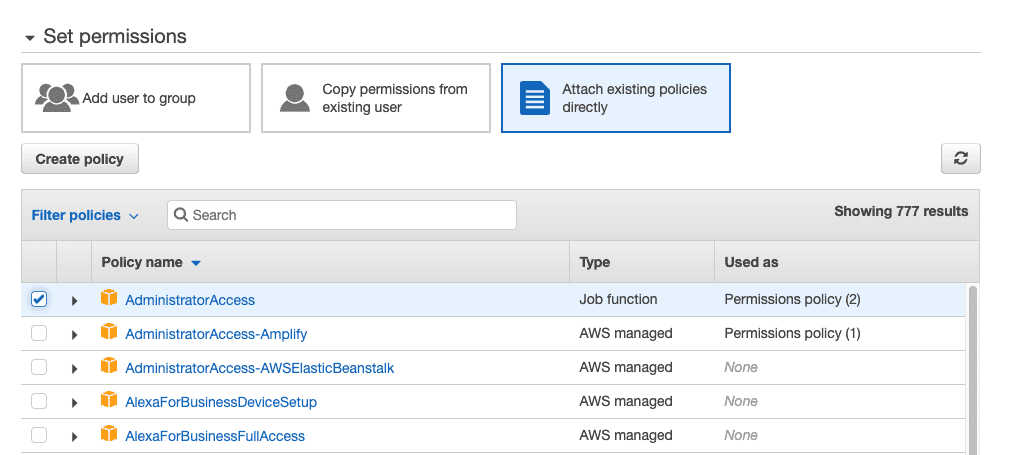Click the 'Permissions policy (2)' cell
Viewport: 1011px width, 455px height.
[792, 299]
